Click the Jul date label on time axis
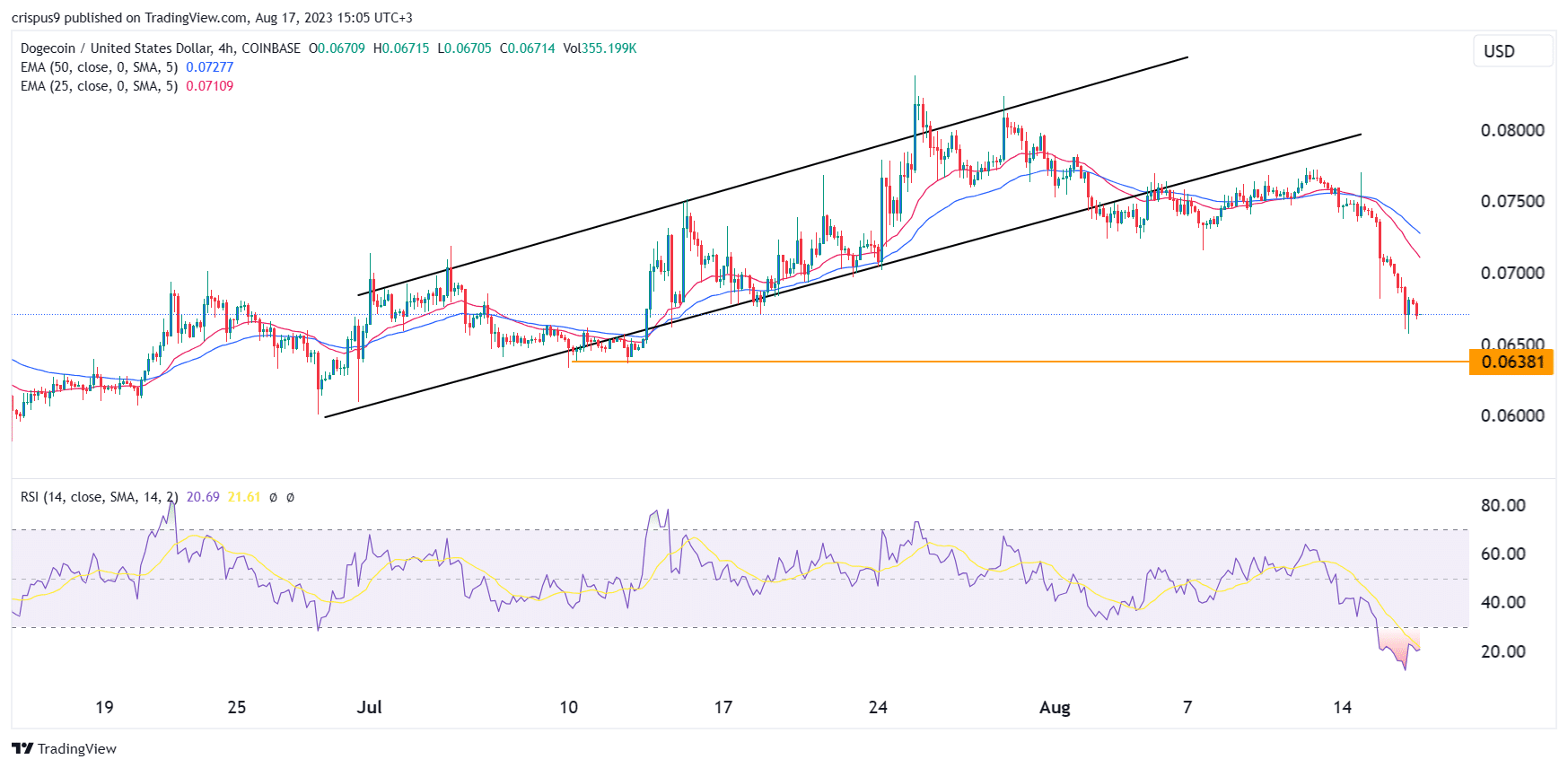Screen dimensions: 1568x768 (x=369, y=707)
